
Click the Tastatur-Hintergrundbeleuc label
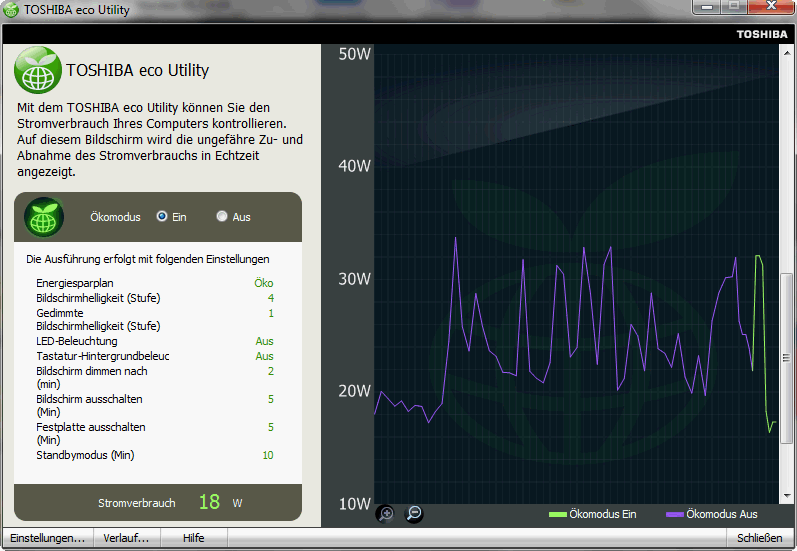click(x=103, y=356)
